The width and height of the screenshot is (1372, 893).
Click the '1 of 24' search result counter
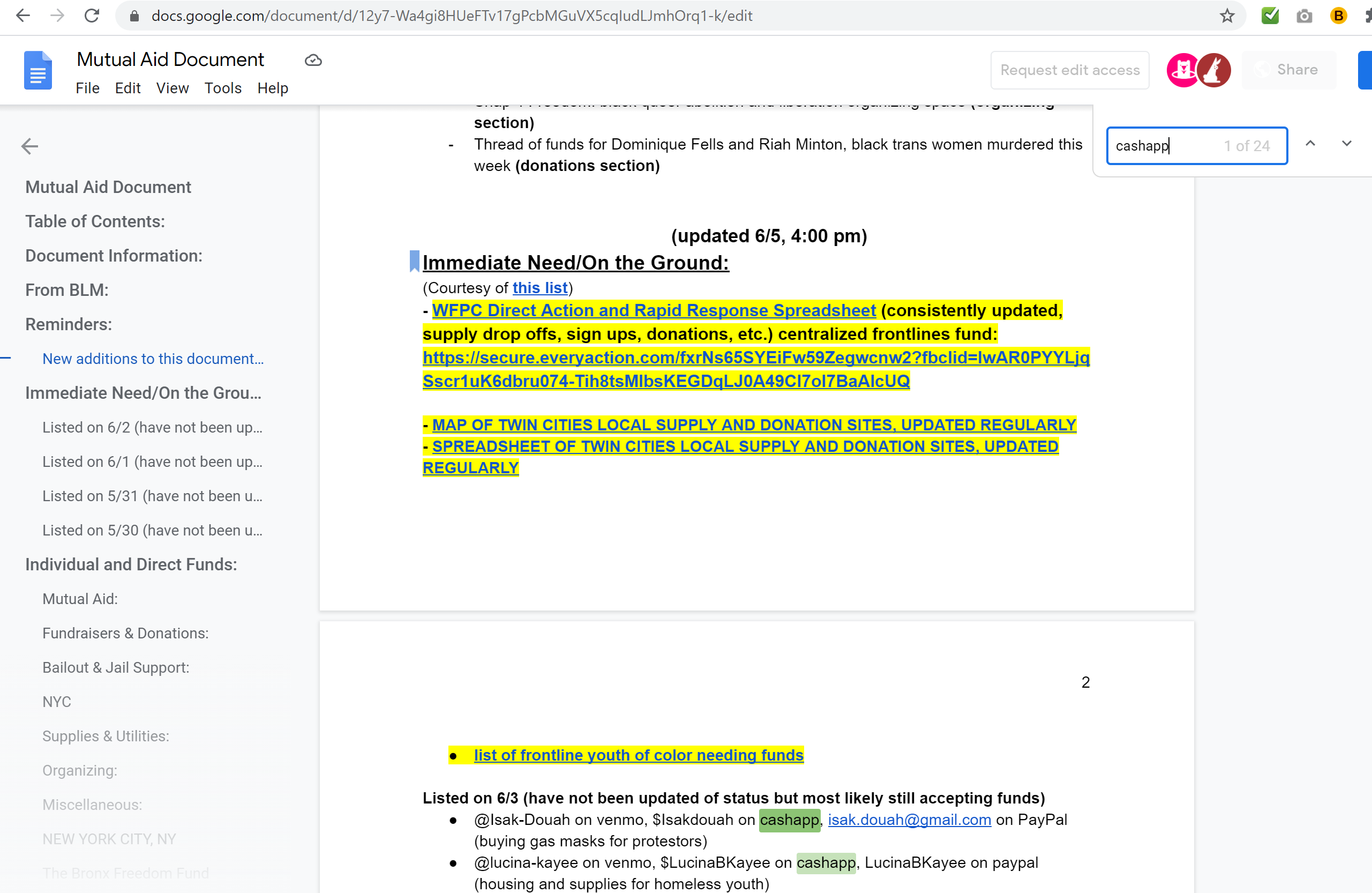(1247, 146)
